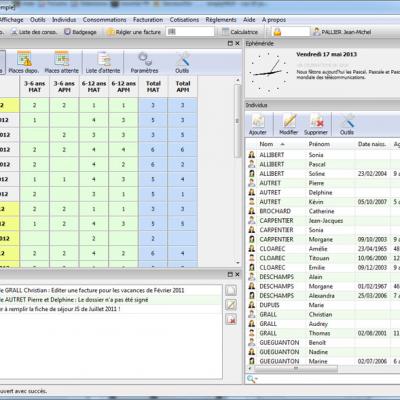Open the Liste d'attente tool
The height and width of the screenshot is (400, 400).
(103, 62)
